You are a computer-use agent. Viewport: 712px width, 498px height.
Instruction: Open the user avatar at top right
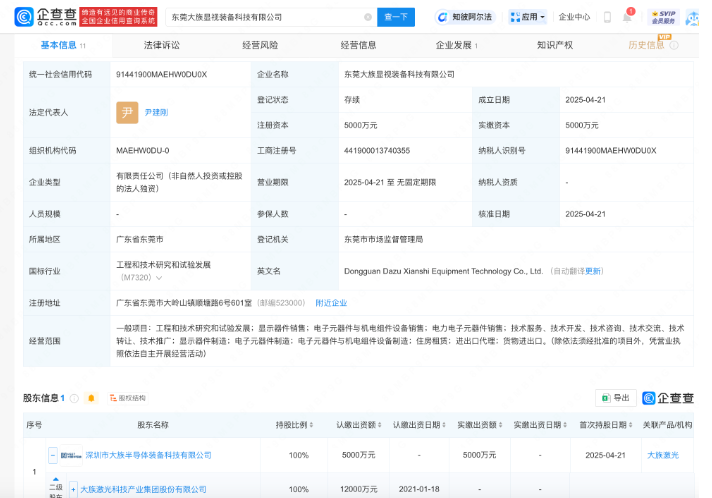click(692, 18)
